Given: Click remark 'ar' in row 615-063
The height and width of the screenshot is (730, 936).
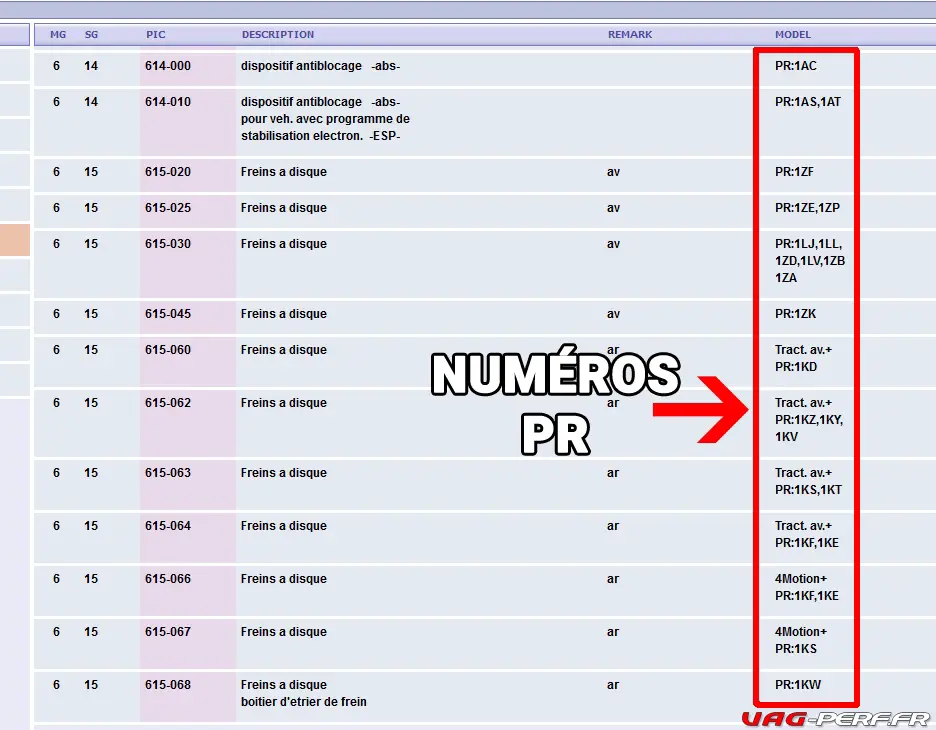Looking at the screenshot, I should tap(612, 473).
